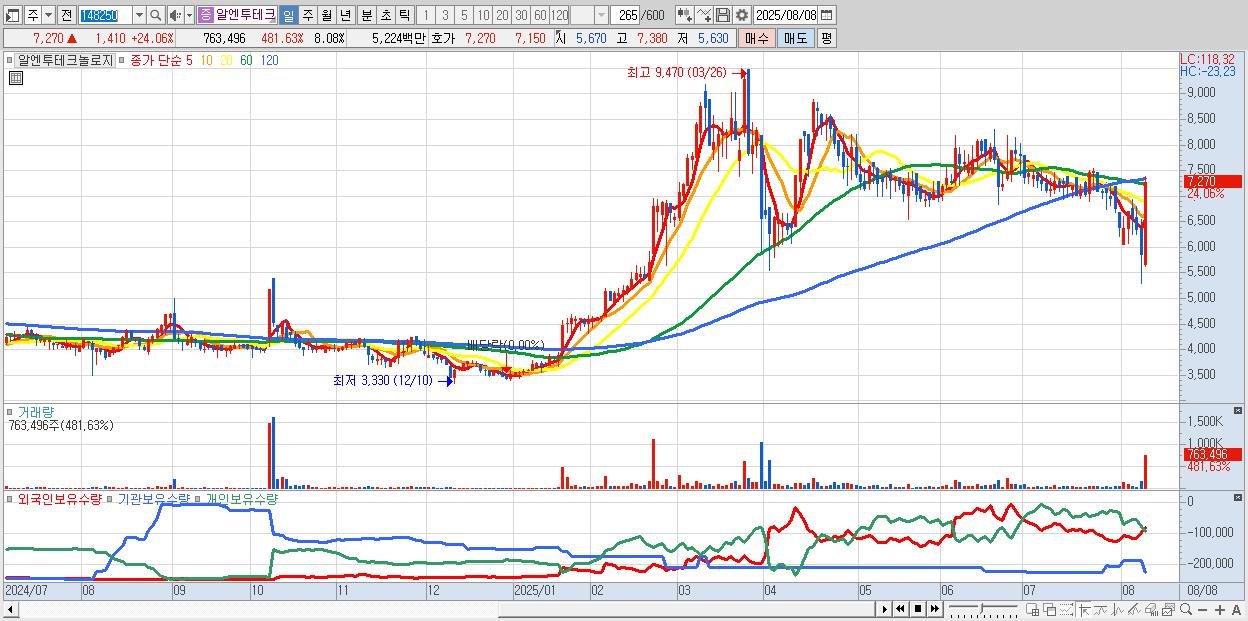Viewport: 1248px width, 621px height.
Task: Select the 10 interval tab
Action: coord(483,15)
